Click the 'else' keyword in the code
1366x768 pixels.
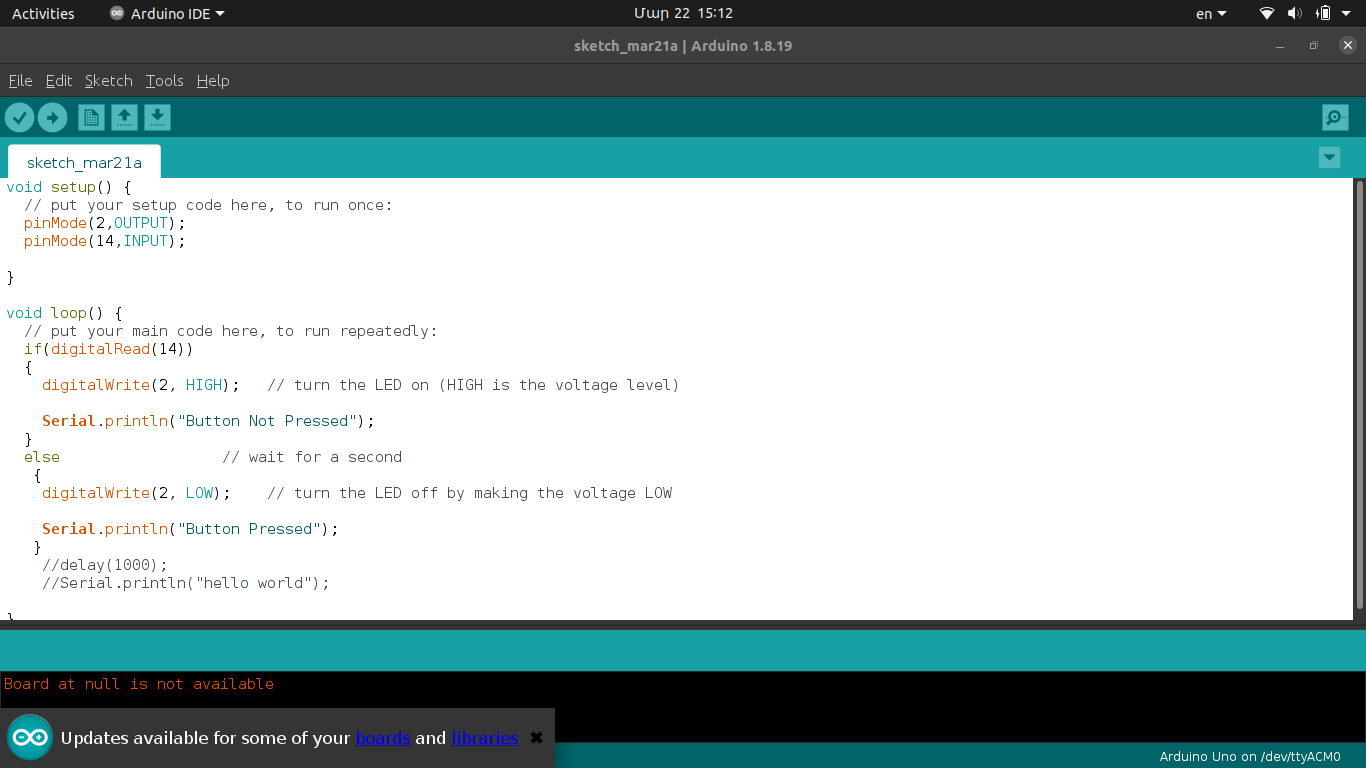point(42,457)
